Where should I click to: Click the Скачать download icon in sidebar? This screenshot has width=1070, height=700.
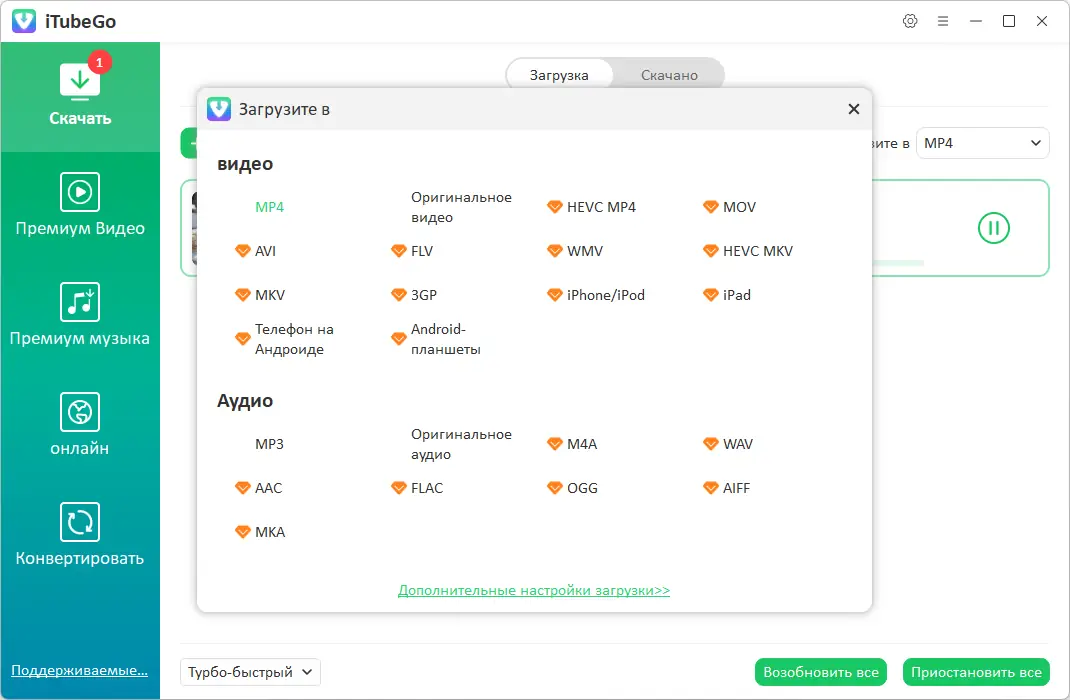80,82
